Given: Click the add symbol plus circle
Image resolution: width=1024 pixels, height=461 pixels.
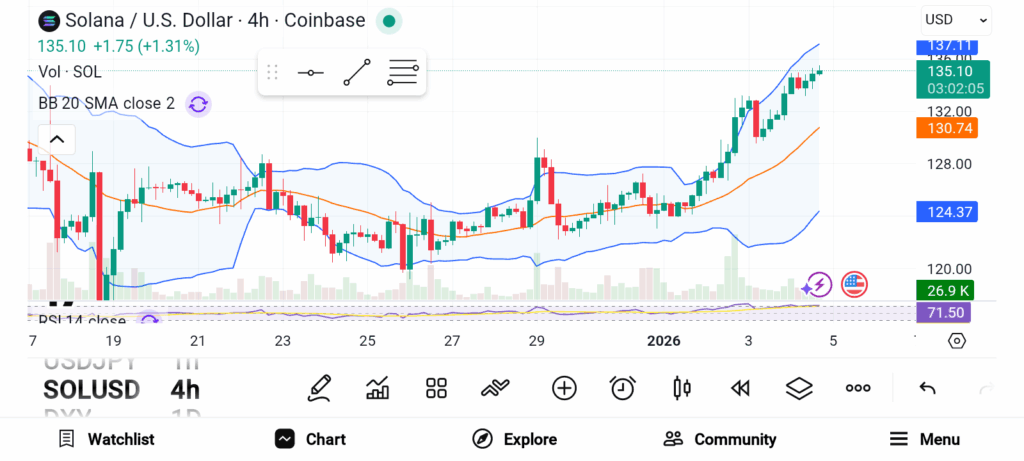Looking at the screenshot, I should [564, 388].
